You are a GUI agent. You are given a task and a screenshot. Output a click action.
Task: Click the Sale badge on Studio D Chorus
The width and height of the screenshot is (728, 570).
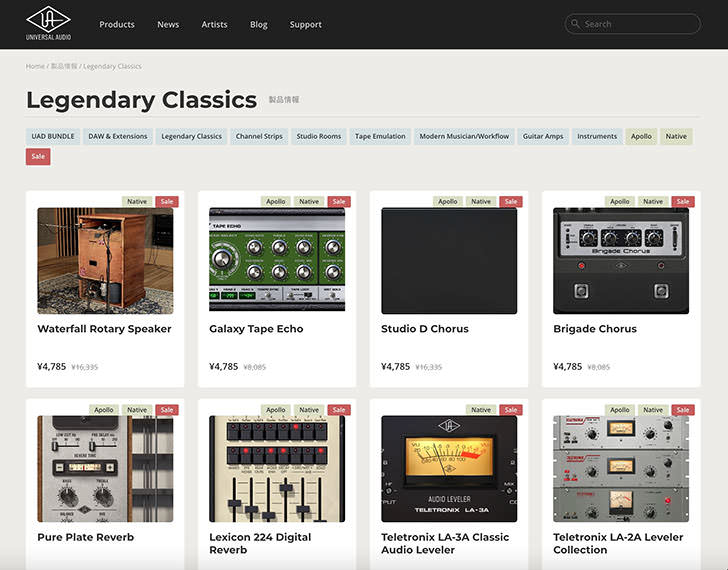point(511,201)
